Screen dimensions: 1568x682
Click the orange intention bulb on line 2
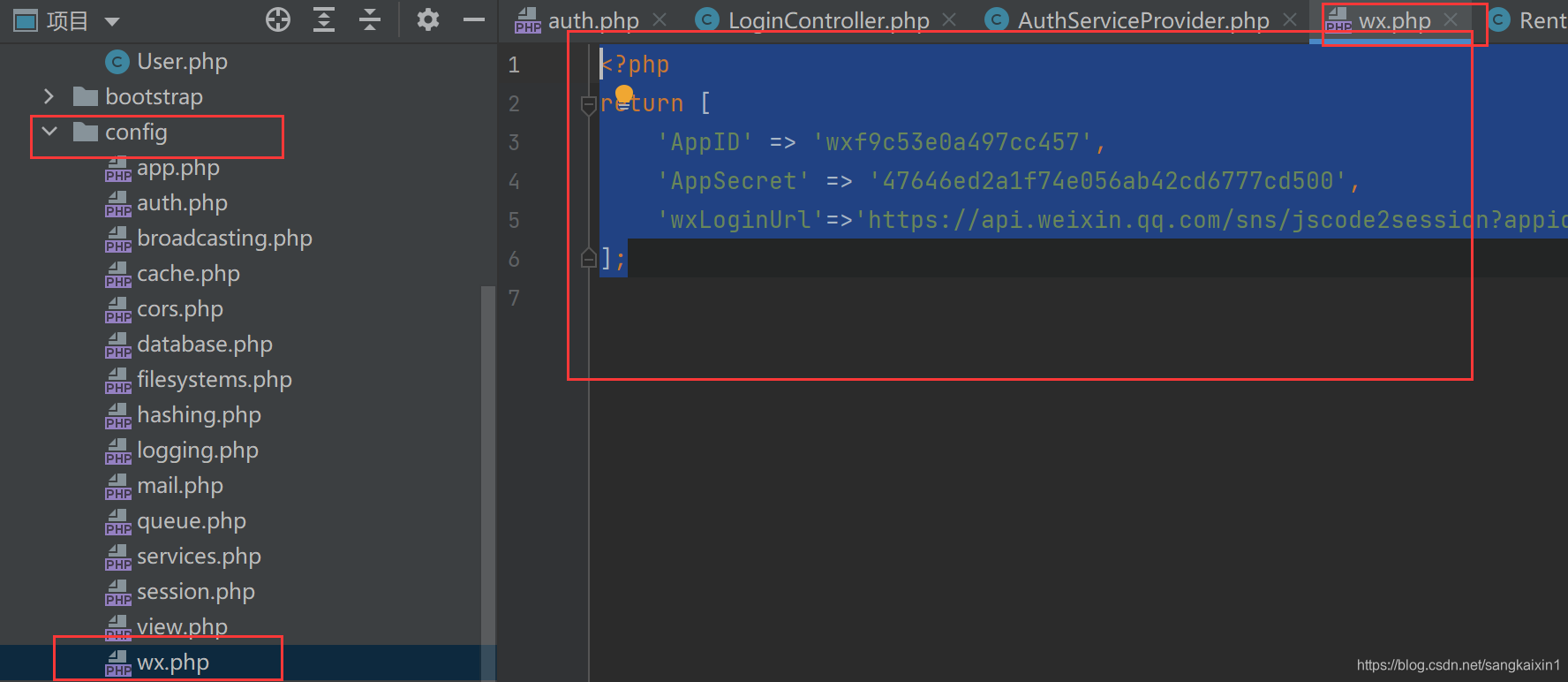(624, 94)
